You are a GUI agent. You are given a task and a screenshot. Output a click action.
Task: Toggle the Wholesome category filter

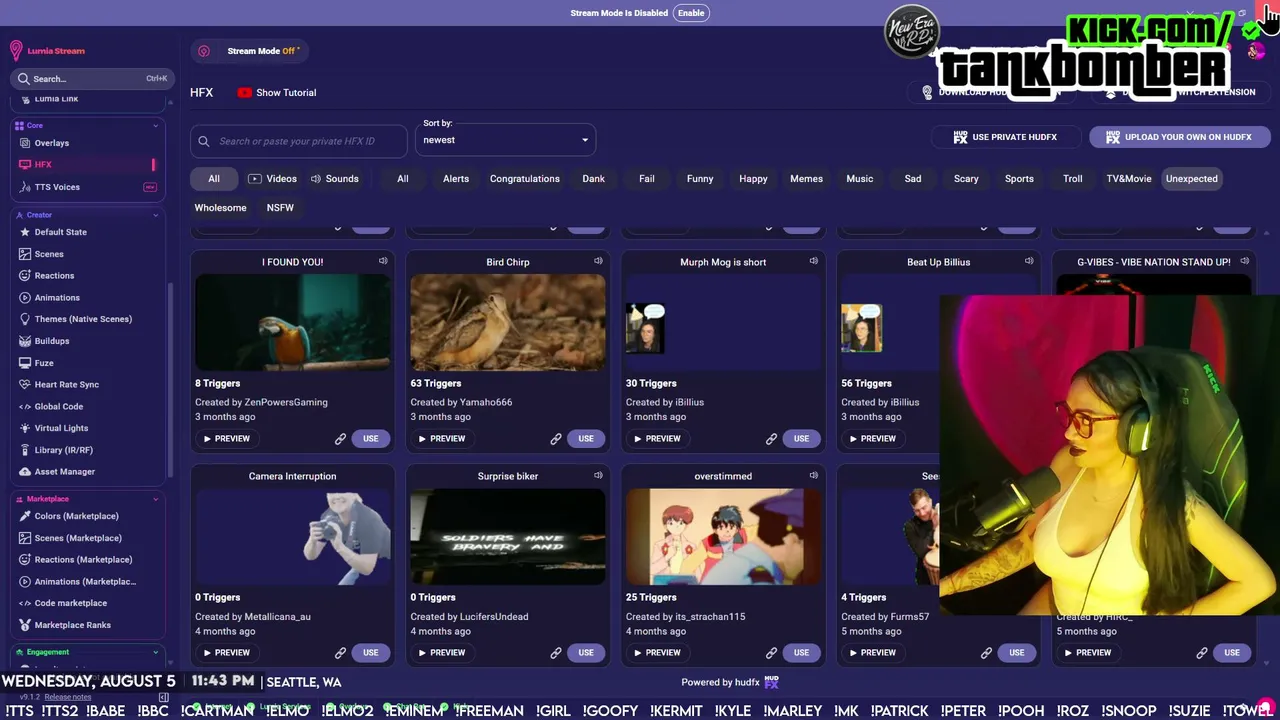tap(220, 208)
